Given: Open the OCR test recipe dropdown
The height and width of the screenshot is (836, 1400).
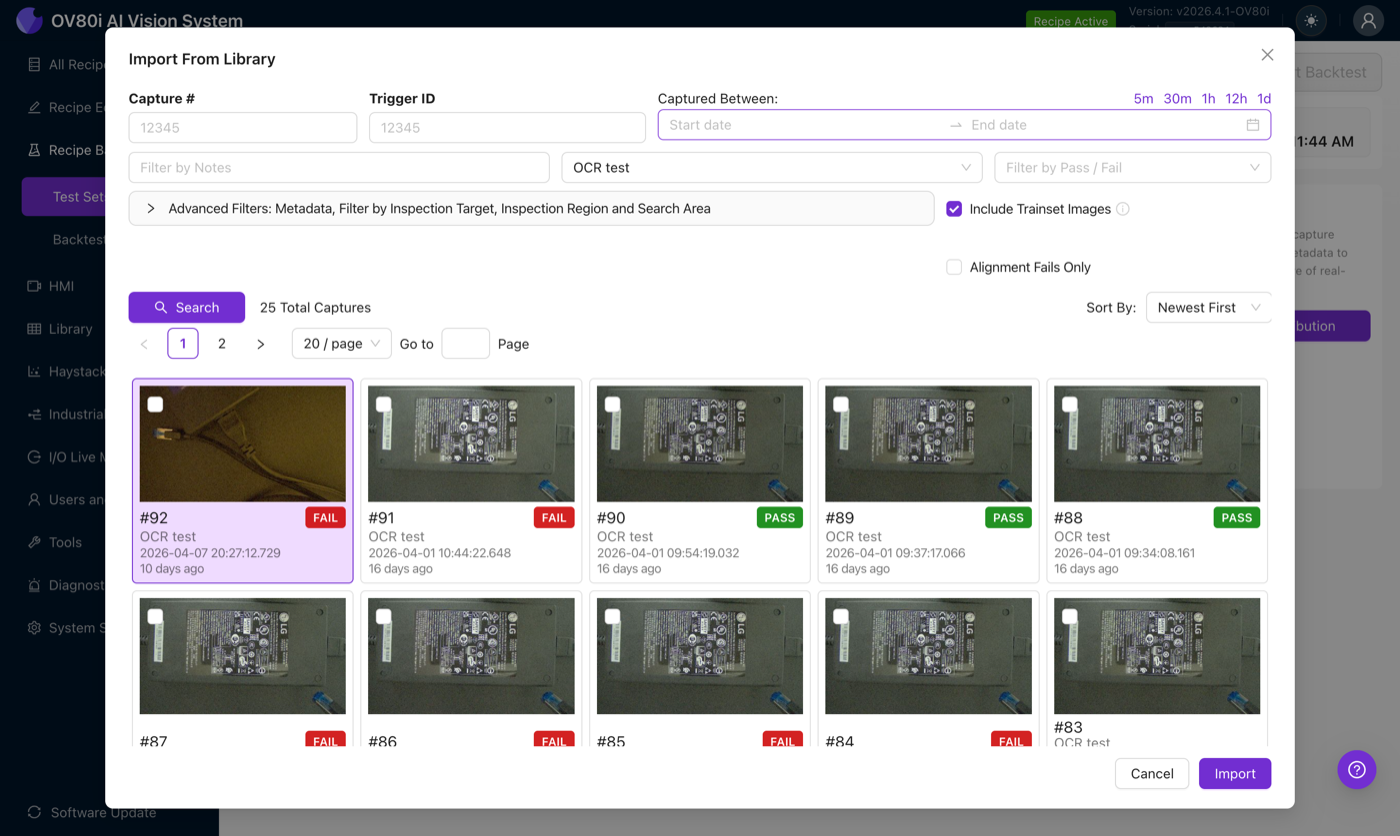Looking at the screenshot, I should [x=771, y=168].
